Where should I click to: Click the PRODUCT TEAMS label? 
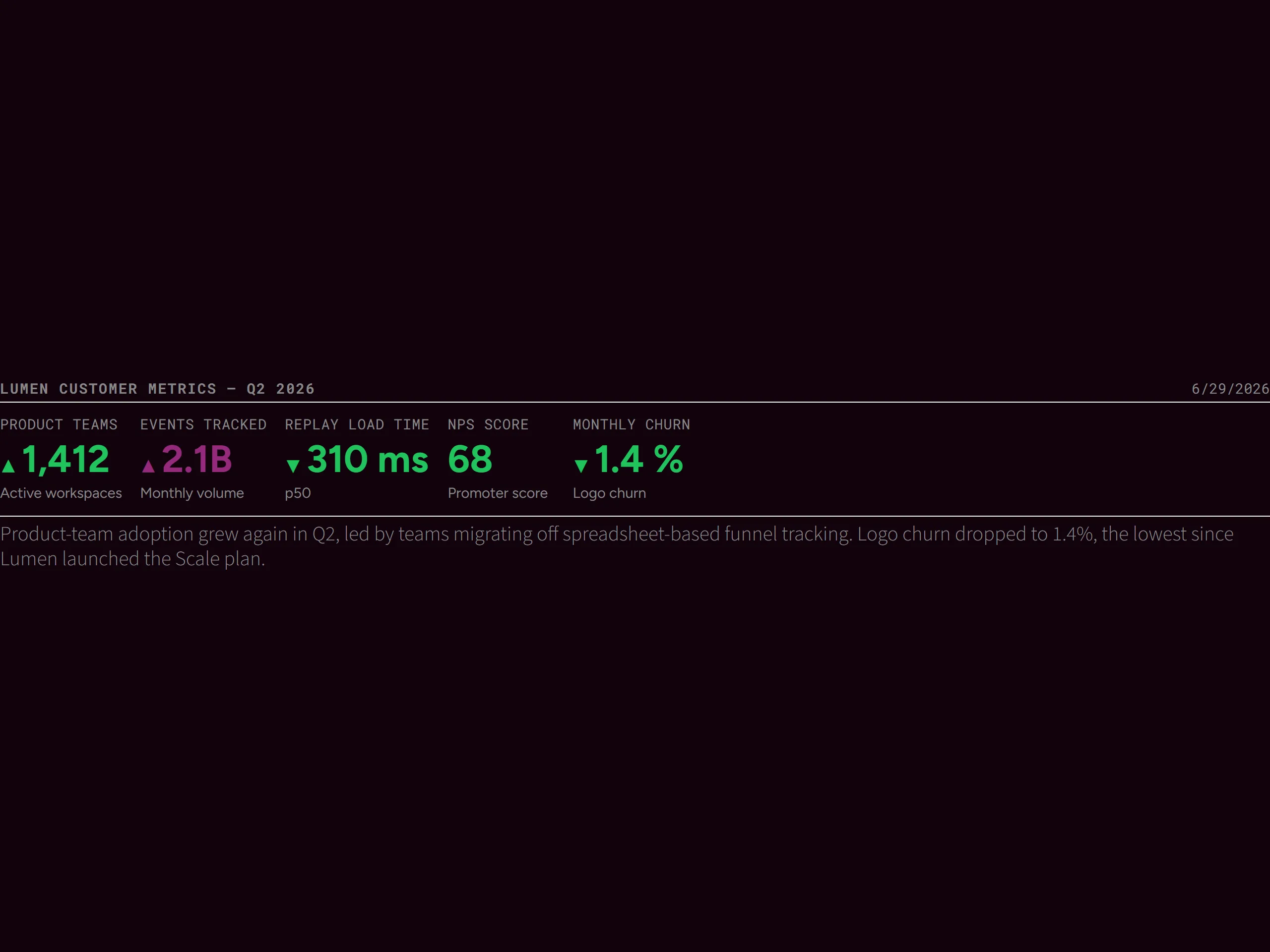tap(59, 424)
